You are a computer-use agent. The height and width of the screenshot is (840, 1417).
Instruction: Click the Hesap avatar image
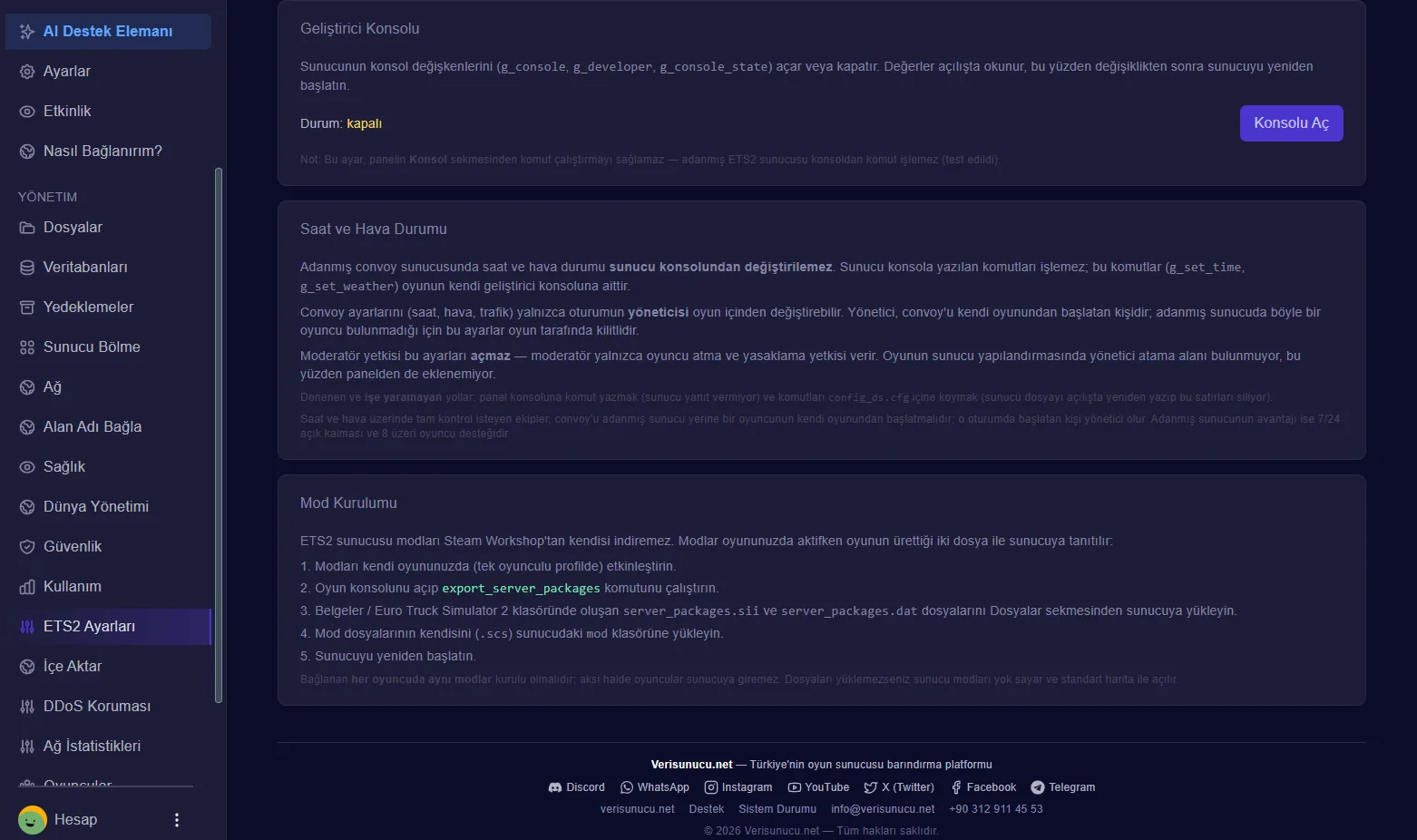pyautogui.click(x=33, y=820)
